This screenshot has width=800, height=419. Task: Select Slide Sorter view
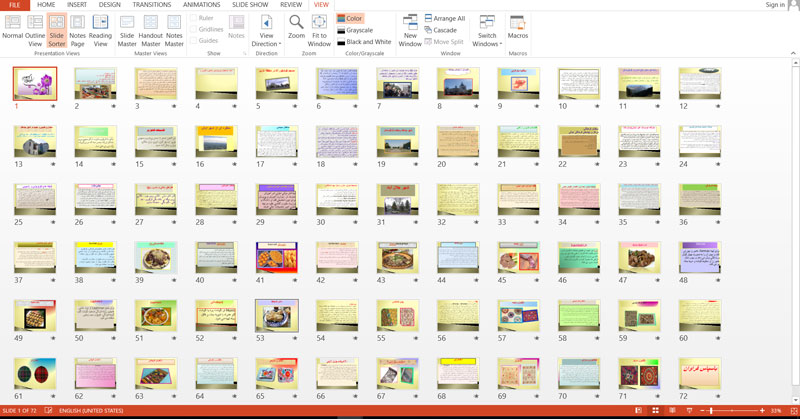pos(57,31)
